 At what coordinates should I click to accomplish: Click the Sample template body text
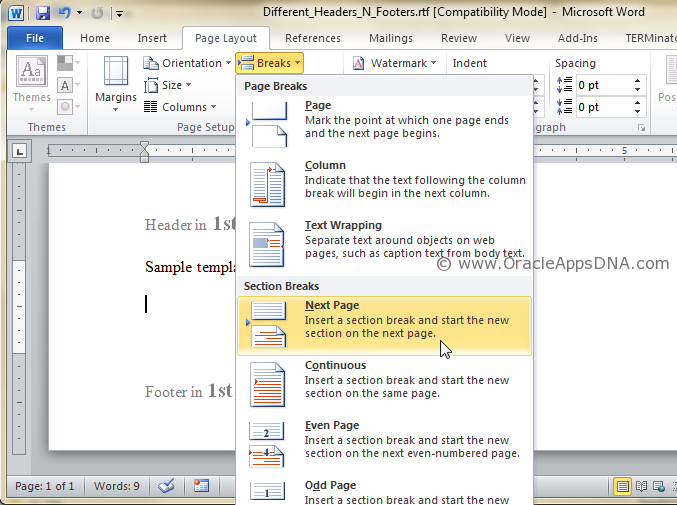pyautogui.click(x=190, y=268)
